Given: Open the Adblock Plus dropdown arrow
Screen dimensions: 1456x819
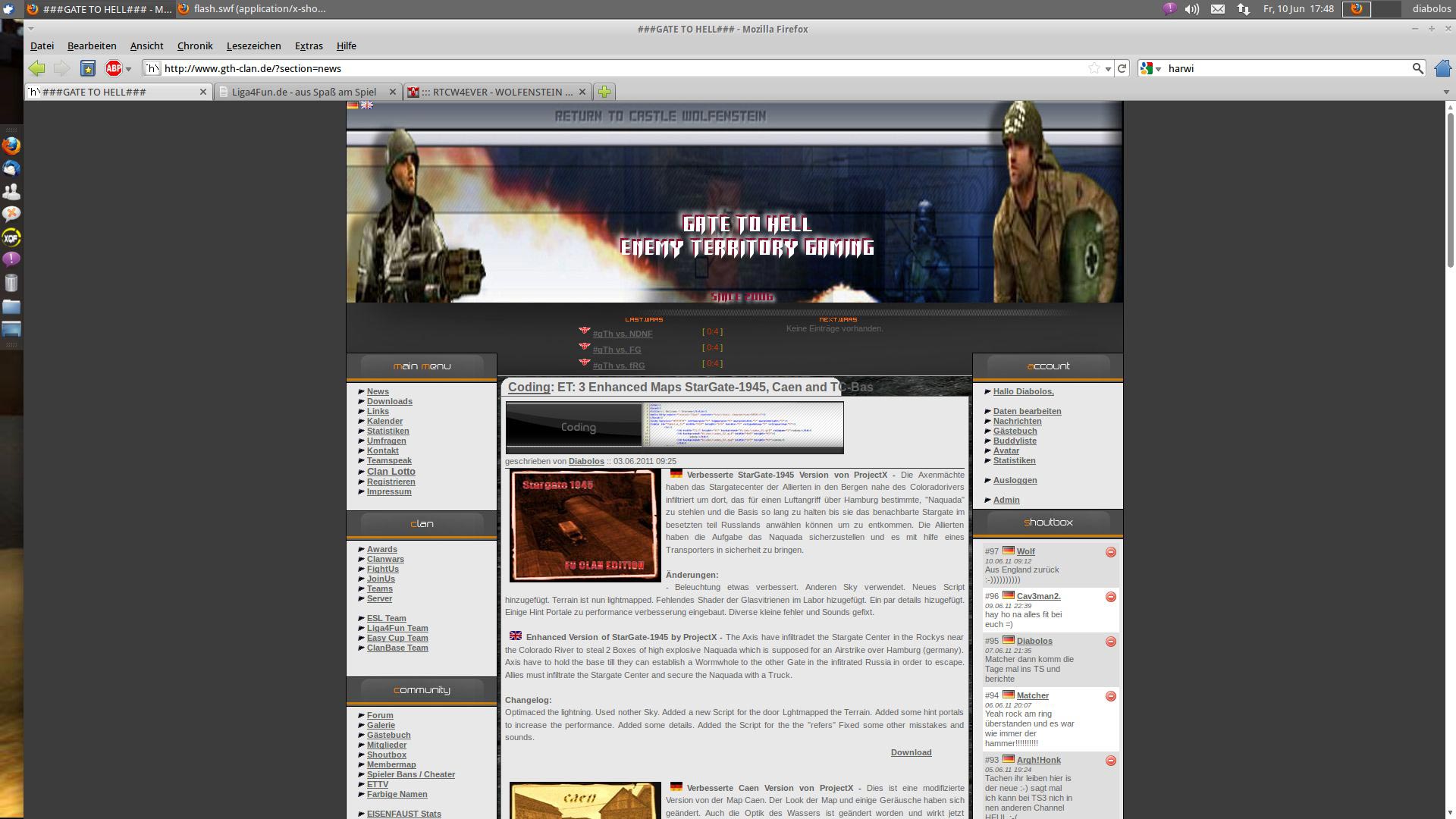Looking at the screenshot, I should click(128, 69).
